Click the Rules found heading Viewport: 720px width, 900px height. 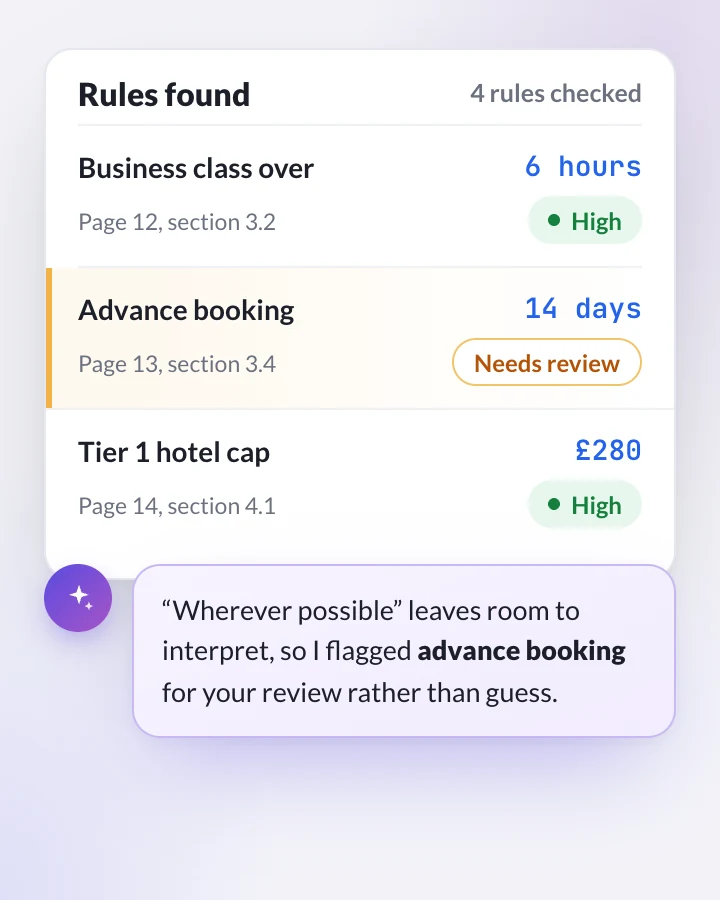click(x=164, y=95)
